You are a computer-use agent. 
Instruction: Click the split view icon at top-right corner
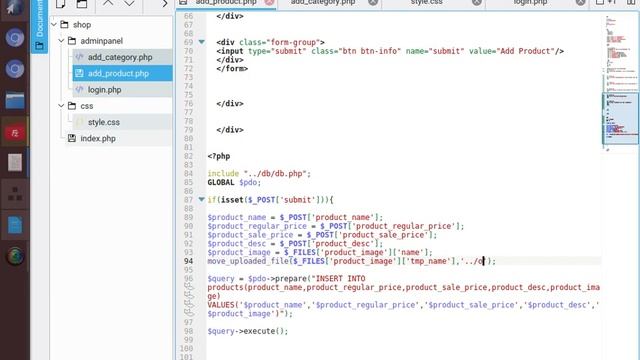pos(631,2)
